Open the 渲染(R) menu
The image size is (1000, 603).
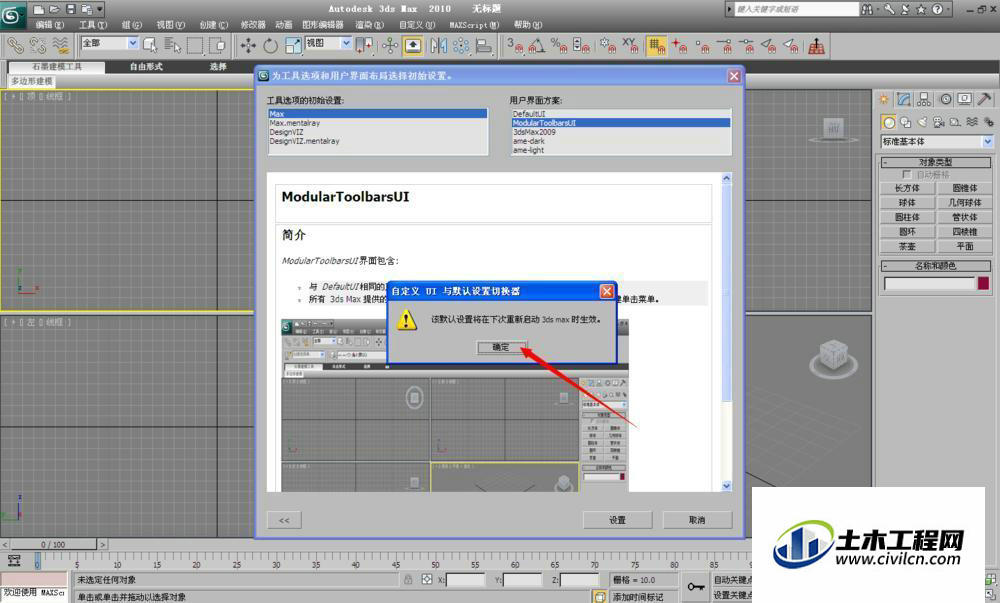pos(369,25)
